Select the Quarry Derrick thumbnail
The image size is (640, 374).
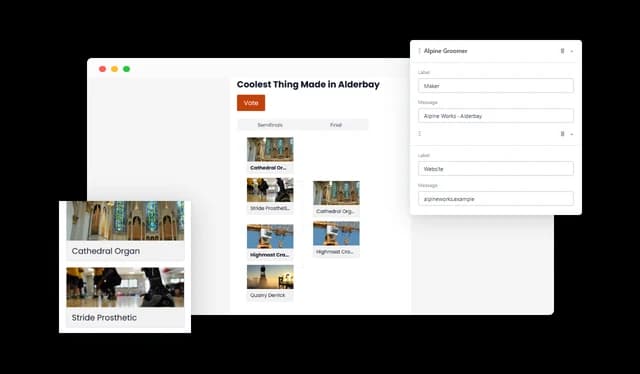pos(270,277)
